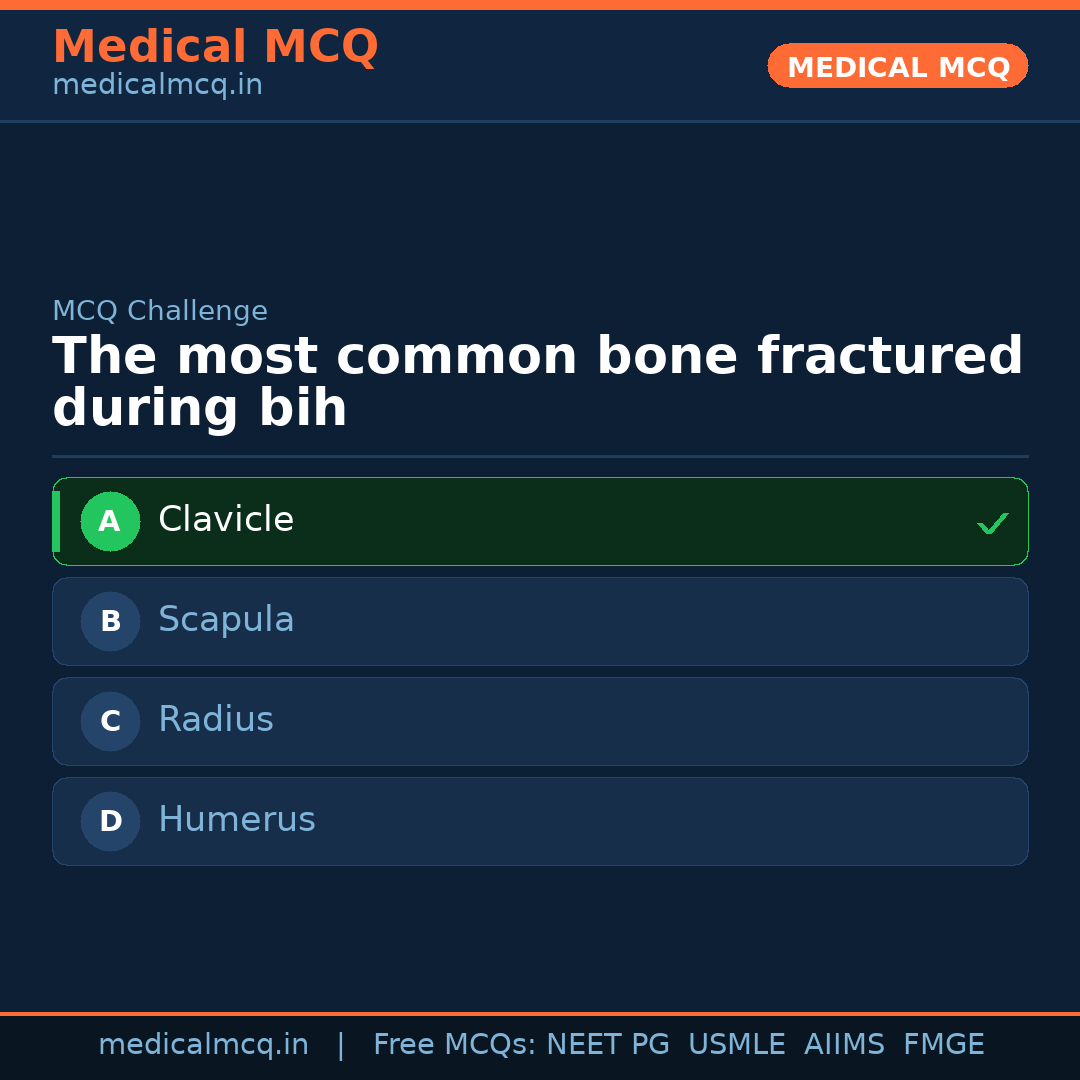Choose the Scapula answer option
This screenshot has width=1080, height=1080.
click(x=226, y=620)
